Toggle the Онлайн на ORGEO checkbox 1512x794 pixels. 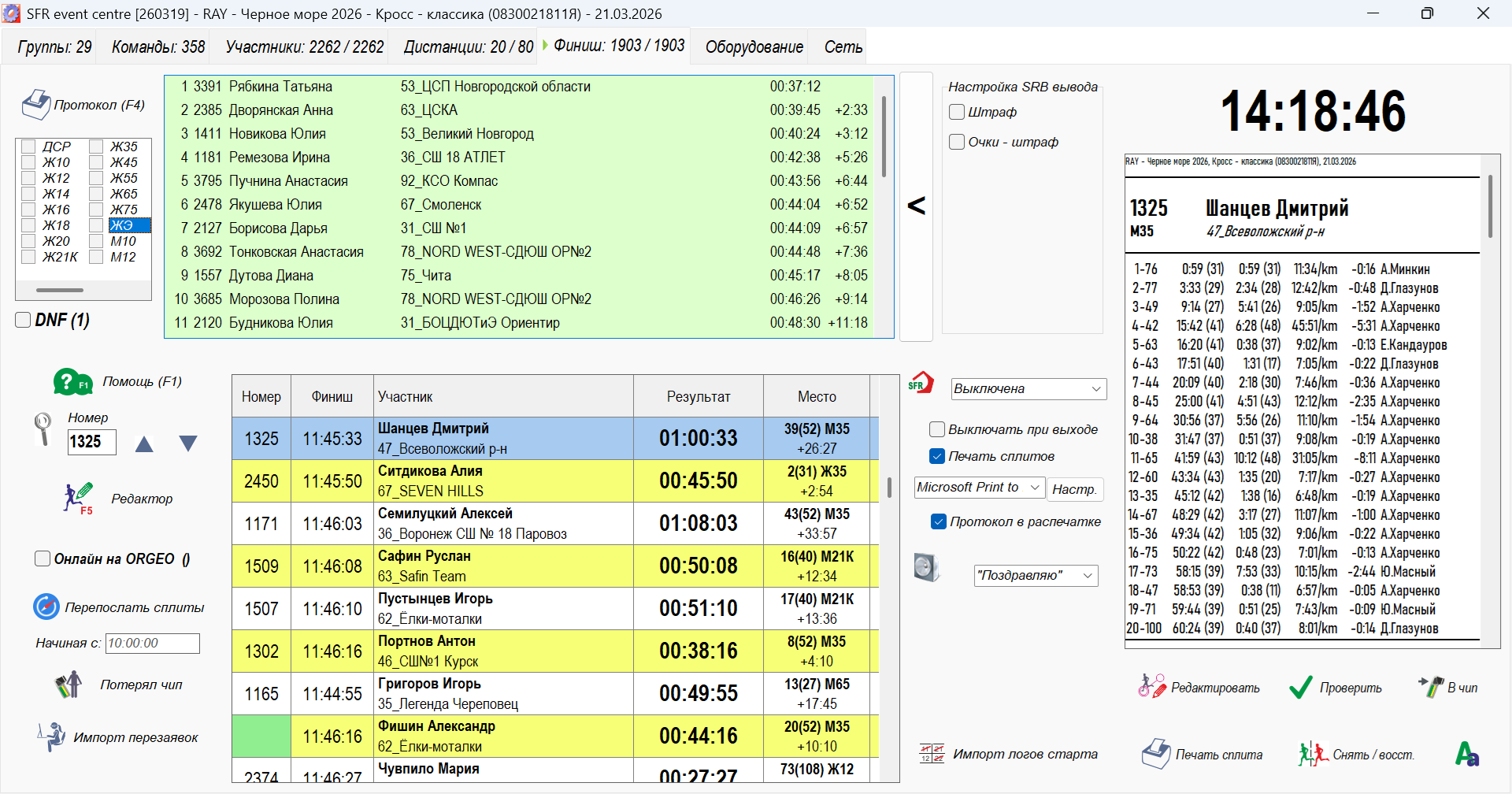pyautogui.click(x=43, y=558)
